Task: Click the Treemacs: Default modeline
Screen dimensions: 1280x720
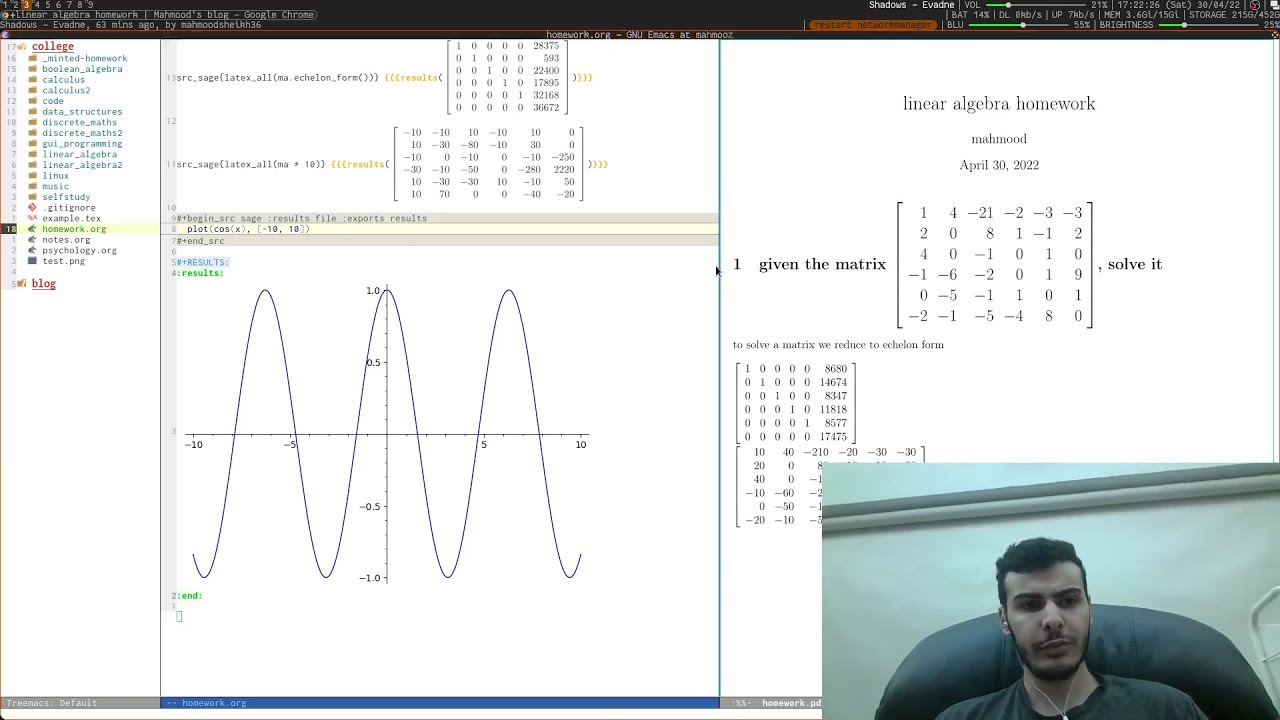Action: (x=50, y=703)
